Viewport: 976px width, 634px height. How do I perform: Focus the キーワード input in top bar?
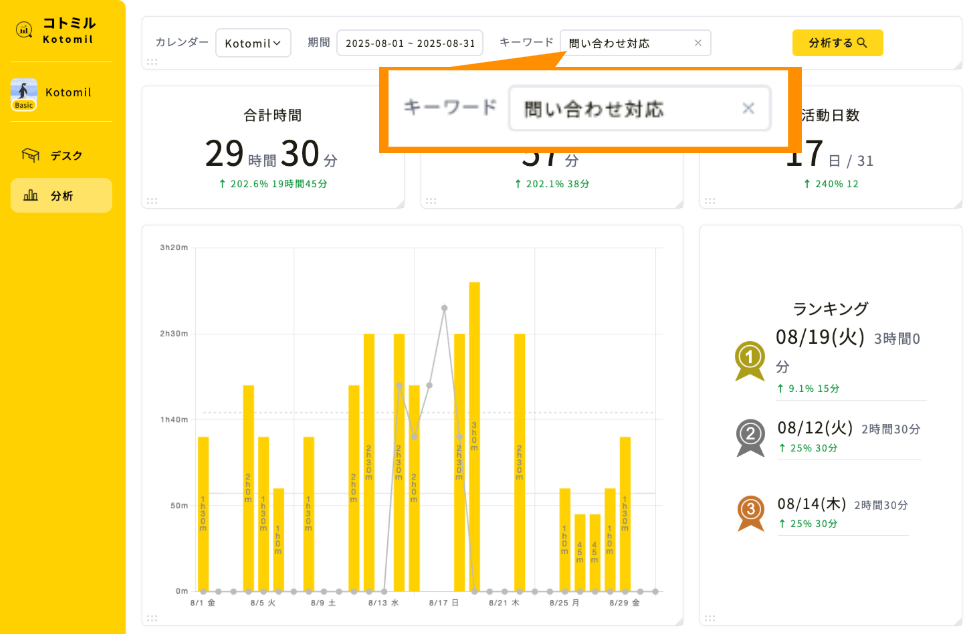coord(635,43)
